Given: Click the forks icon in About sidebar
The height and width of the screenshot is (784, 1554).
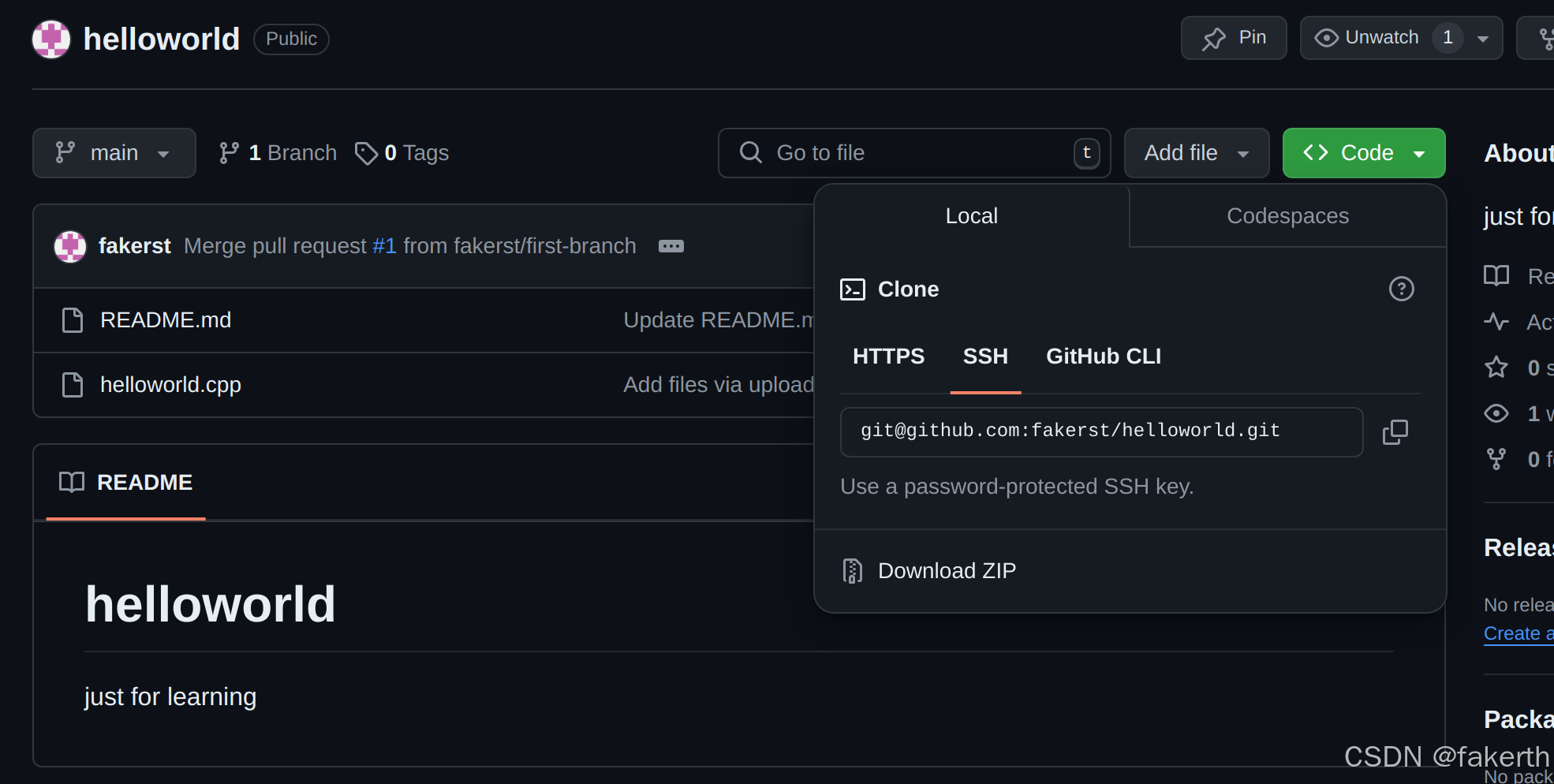Looking at the screenshot, I should pyautogui.click(x=1496, y=459).
